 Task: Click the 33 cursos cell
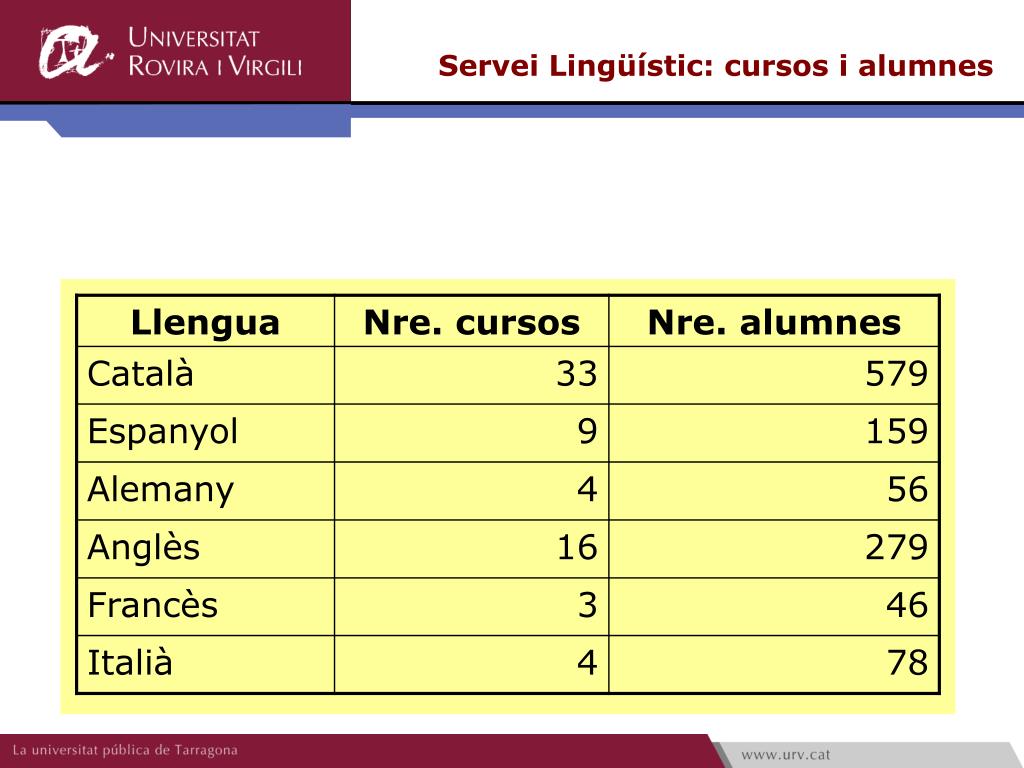pyautogui.click(x=472, y=375)
